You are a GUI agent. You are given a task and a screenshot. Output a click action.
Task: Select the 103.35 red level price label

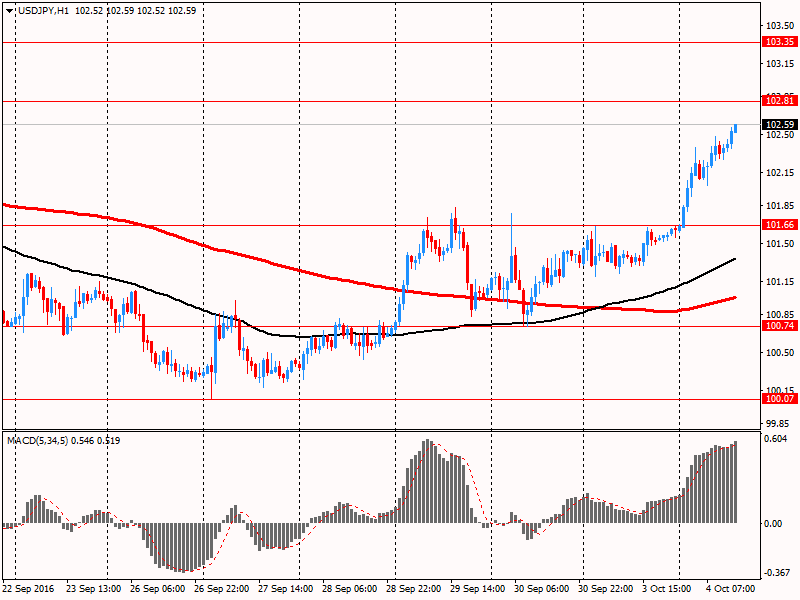[x=780, y=42]
